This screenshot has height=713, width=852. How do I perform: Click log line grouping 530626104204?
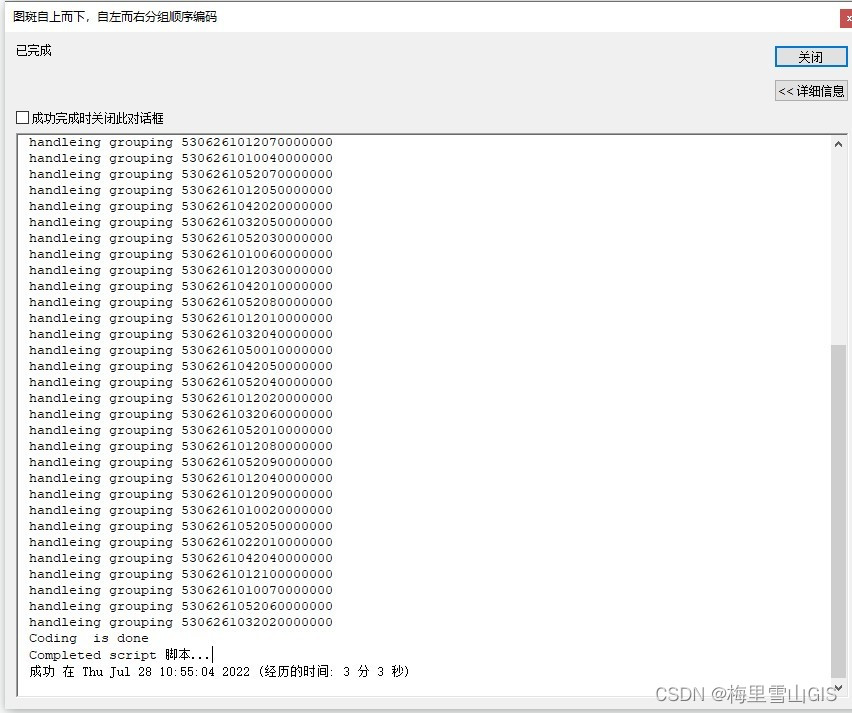click(180, 558)
